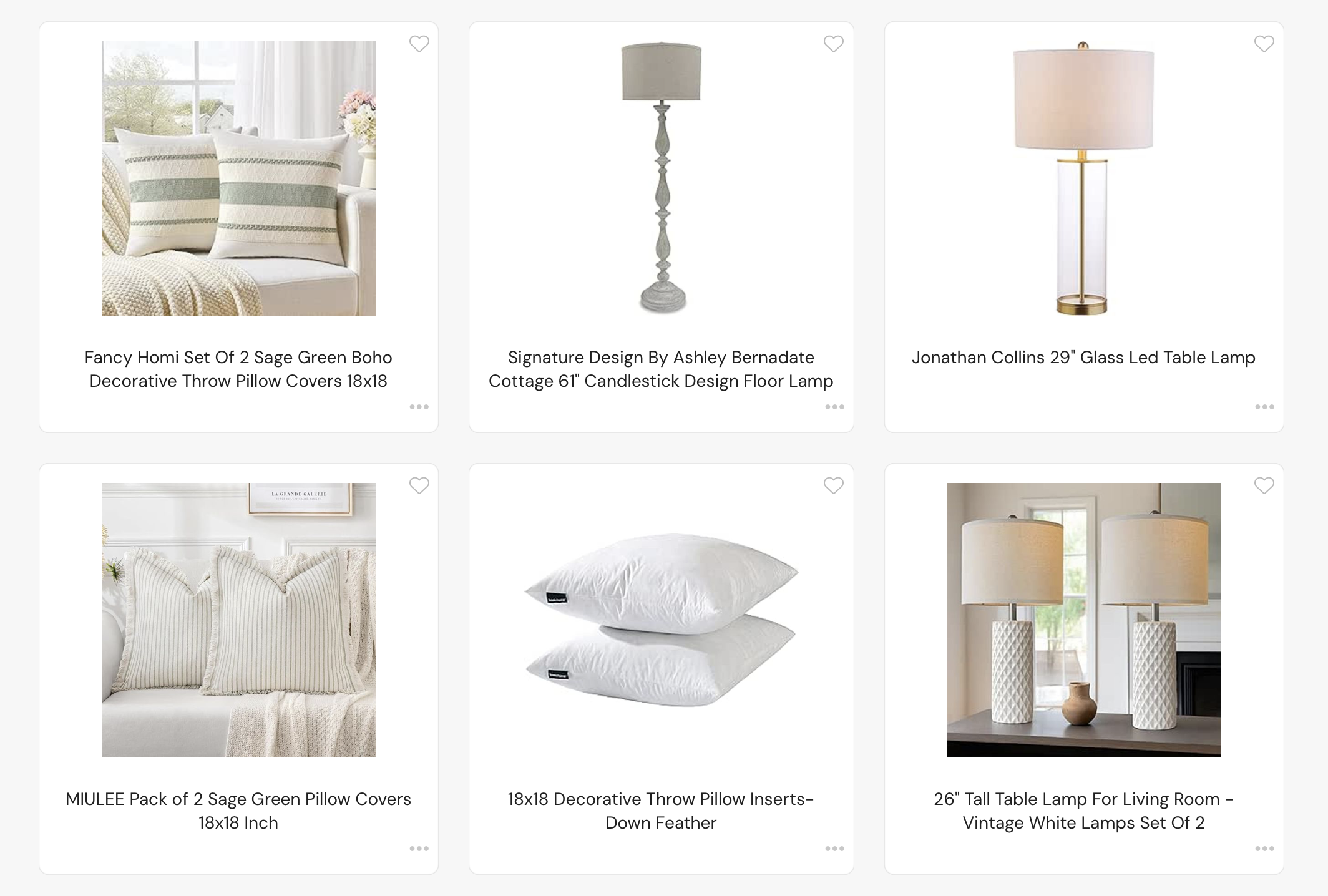Heart the 18x18 down feather pillow inserts

click(834, 485)
